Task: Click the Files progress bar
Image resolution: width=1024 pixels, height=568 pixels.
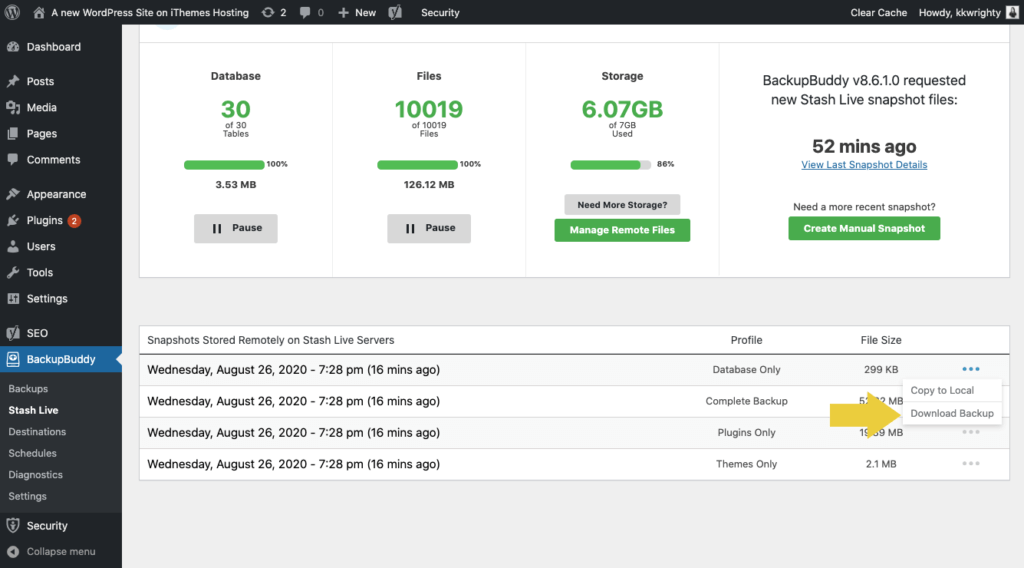Action: tap(417, 165)
